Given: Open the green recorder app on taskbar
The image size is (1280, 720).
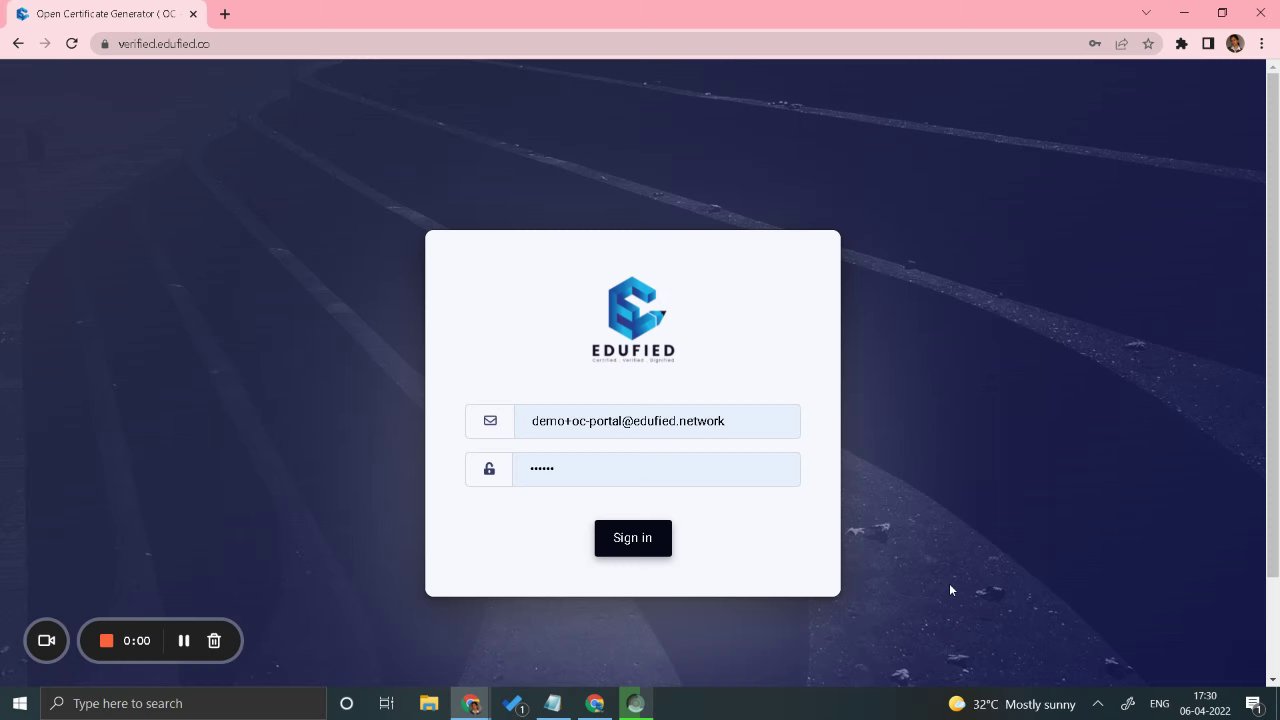Looking at the screenshot, I should point(636,704).
